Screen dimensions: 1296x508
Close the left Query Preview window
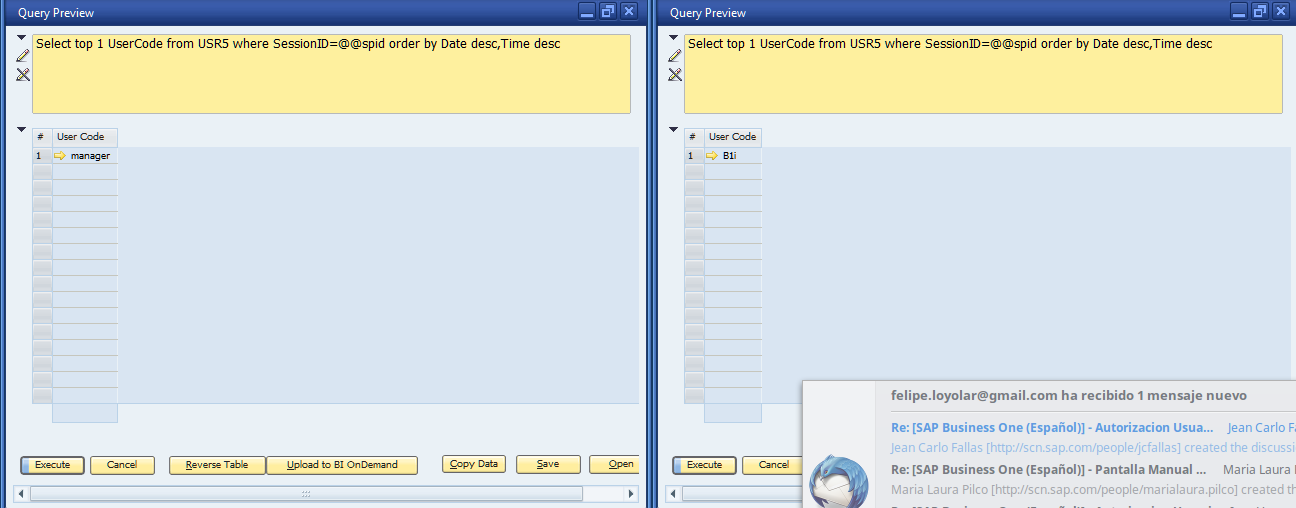629,11
